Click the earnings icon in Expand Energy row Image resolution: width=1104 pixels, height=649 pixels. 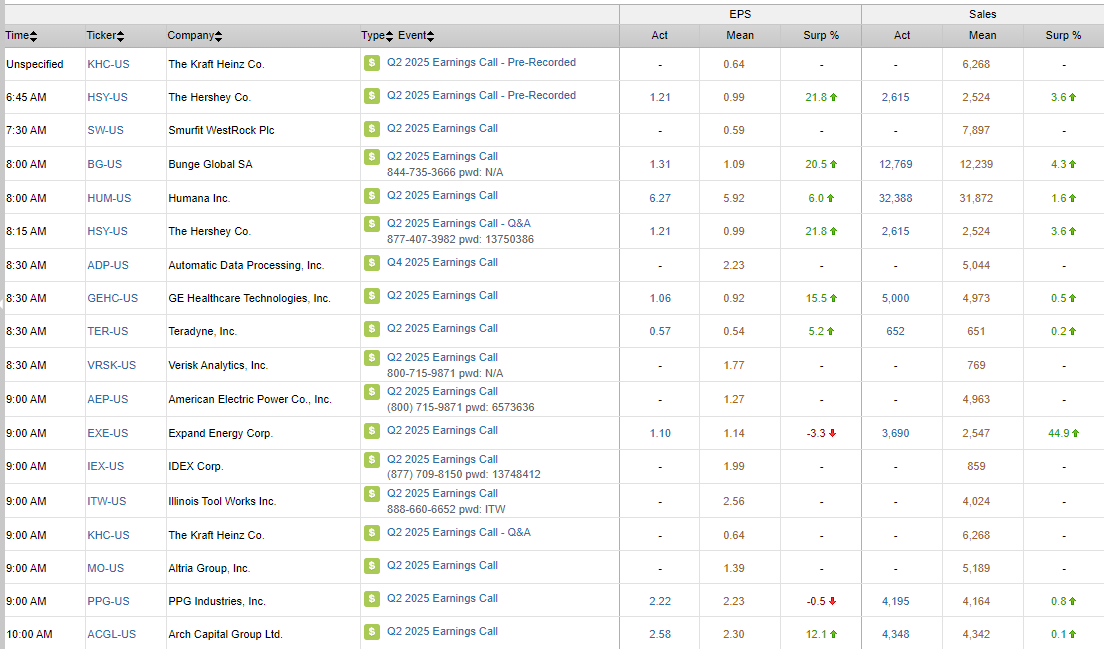[372, 431]
